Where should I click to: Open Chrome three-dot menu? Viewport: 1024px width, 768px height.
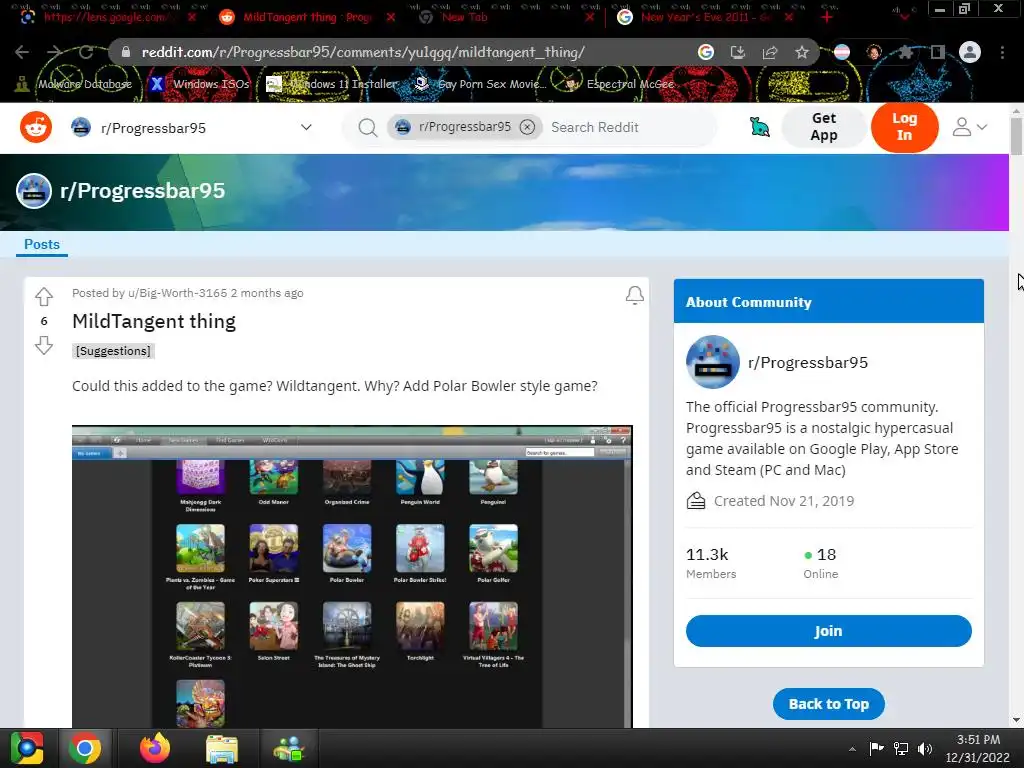[x=1002, y=52]
